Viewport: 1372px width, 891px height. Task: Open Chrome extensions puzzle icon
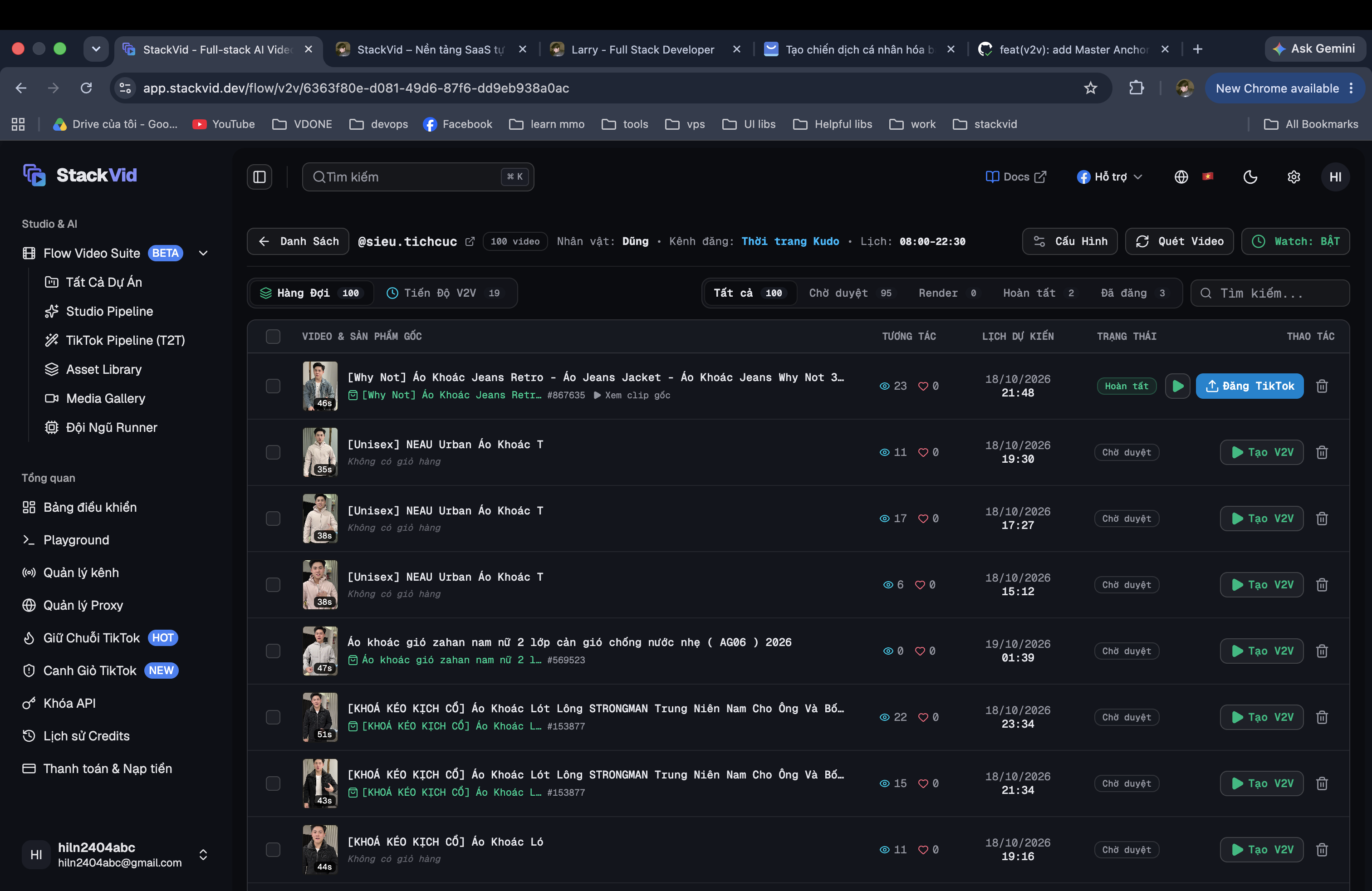click(1136, 88)
